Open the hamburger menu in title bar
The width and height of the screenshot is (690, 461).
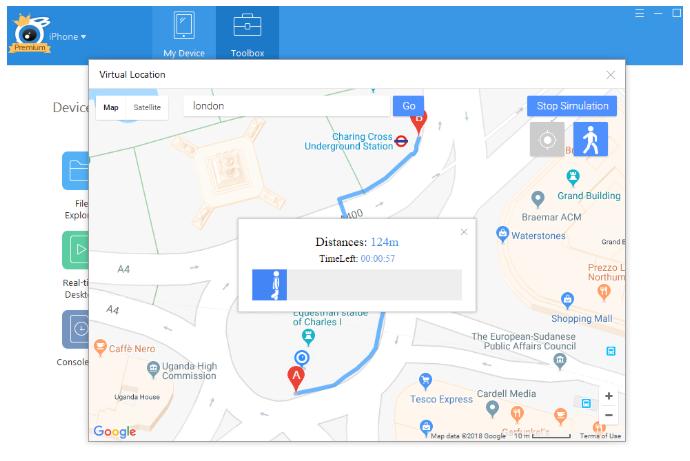point(639,13)
